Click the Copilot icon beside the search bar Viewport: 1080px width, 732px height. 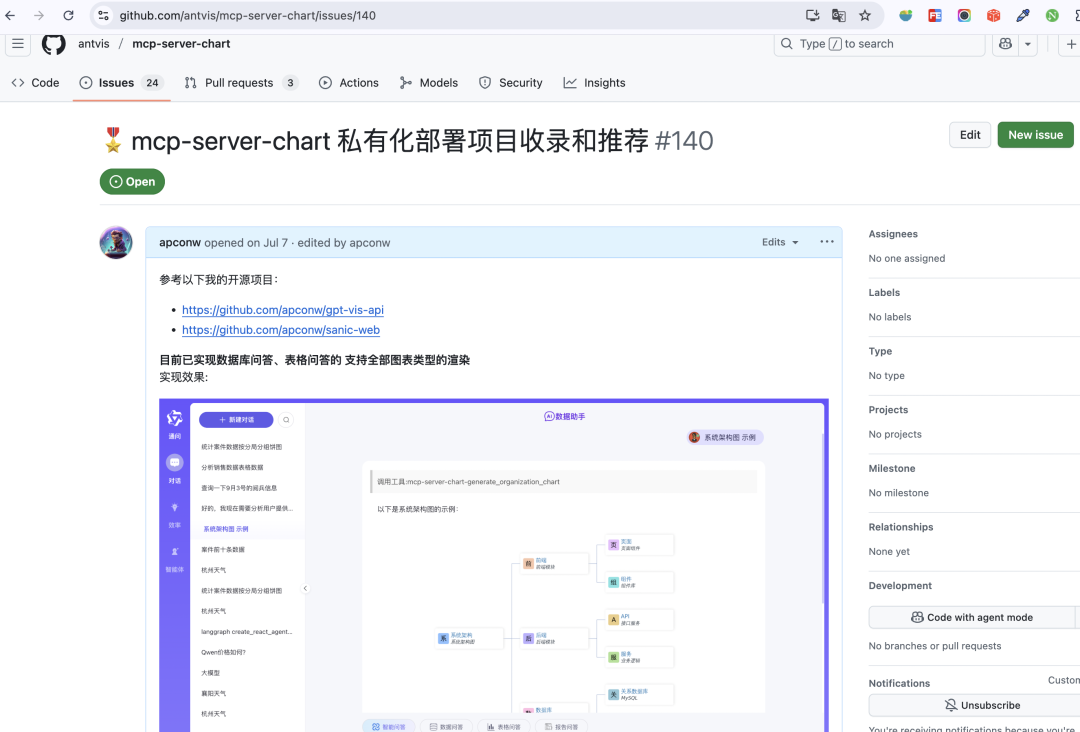point(1008,44)
